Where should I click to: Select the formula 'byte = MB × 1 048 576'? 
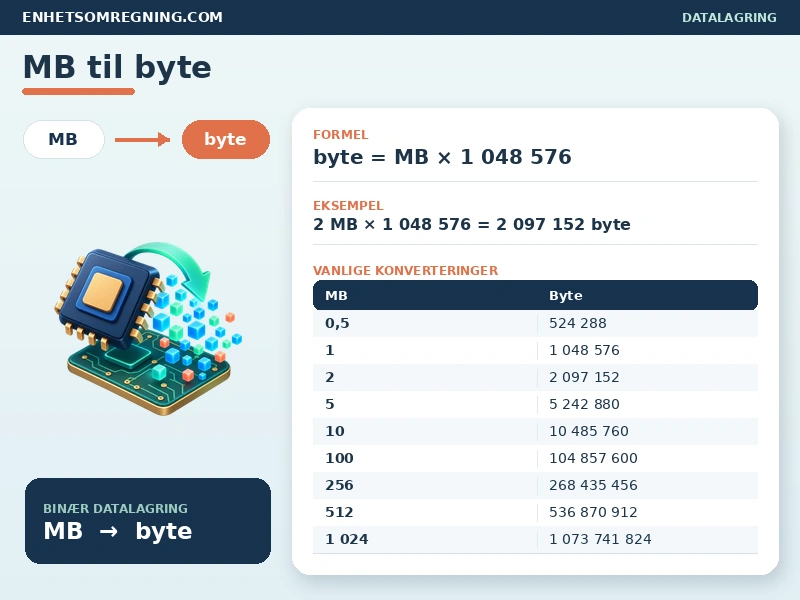click(x=442, y=157)
